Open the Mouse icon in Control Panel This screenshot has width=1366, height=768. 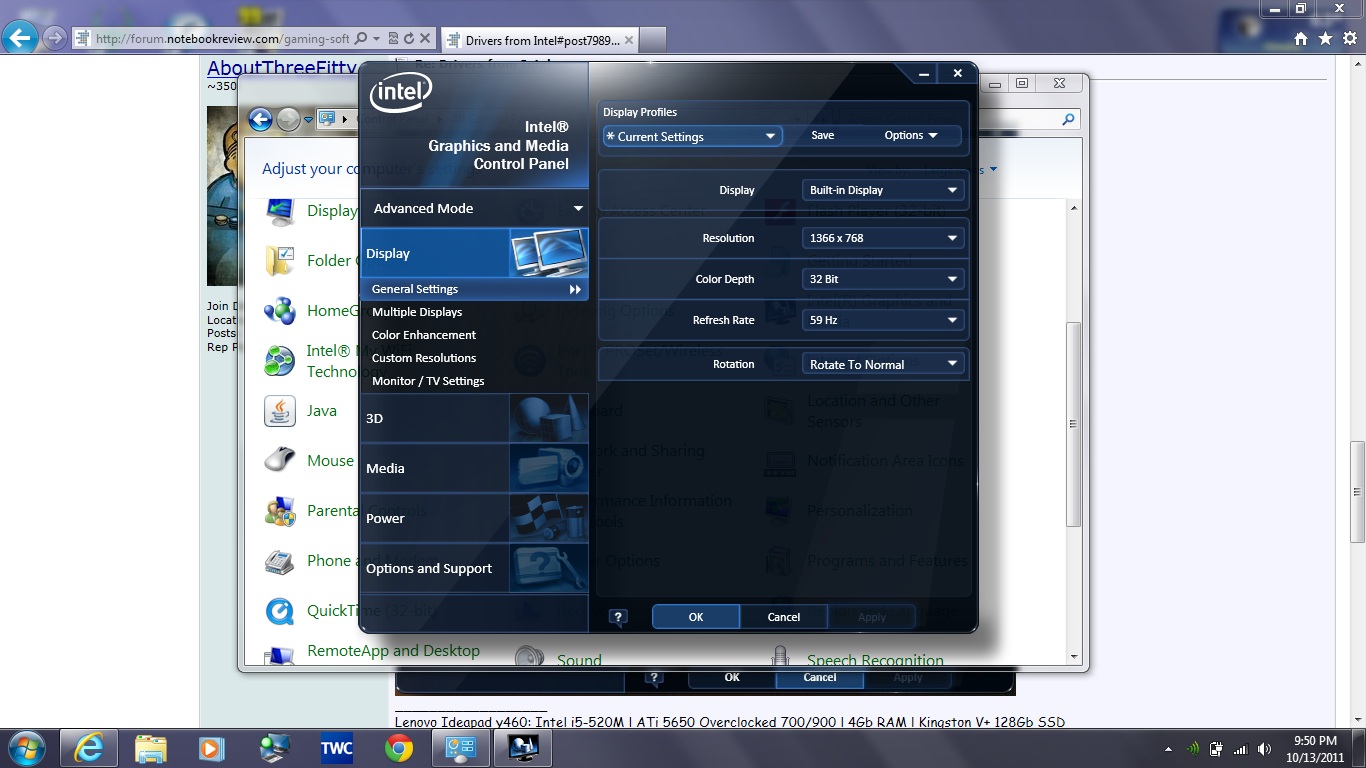click(x=280, y=461)
